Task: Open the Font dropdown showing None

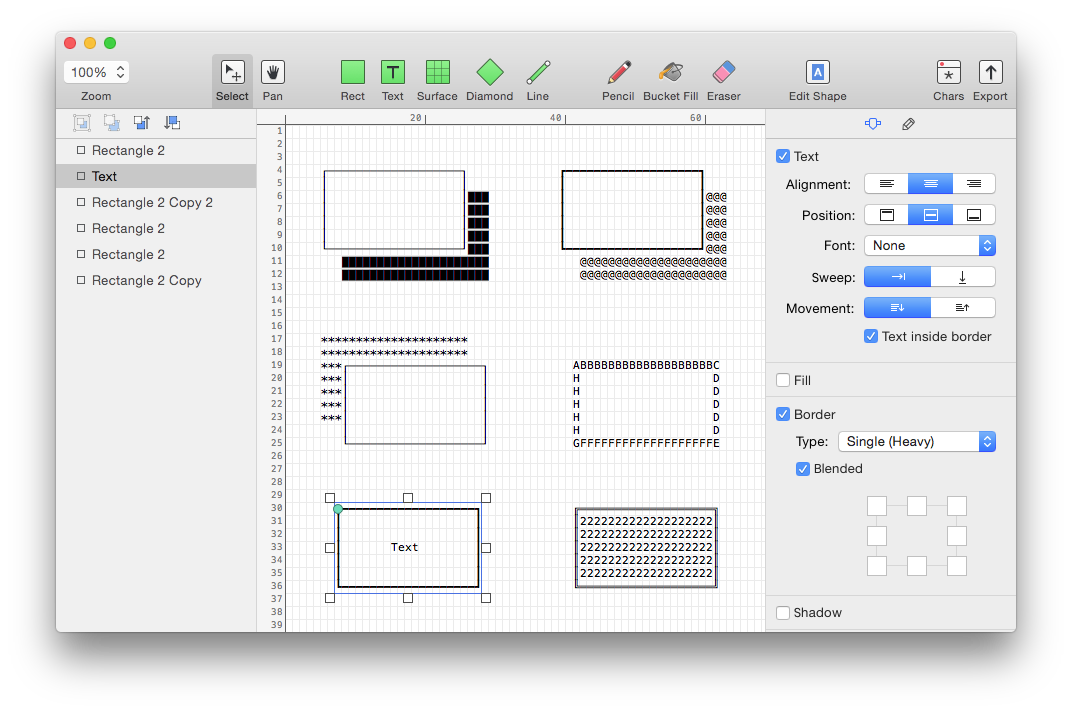Action: pyautogui.click(x=929, y=245)
